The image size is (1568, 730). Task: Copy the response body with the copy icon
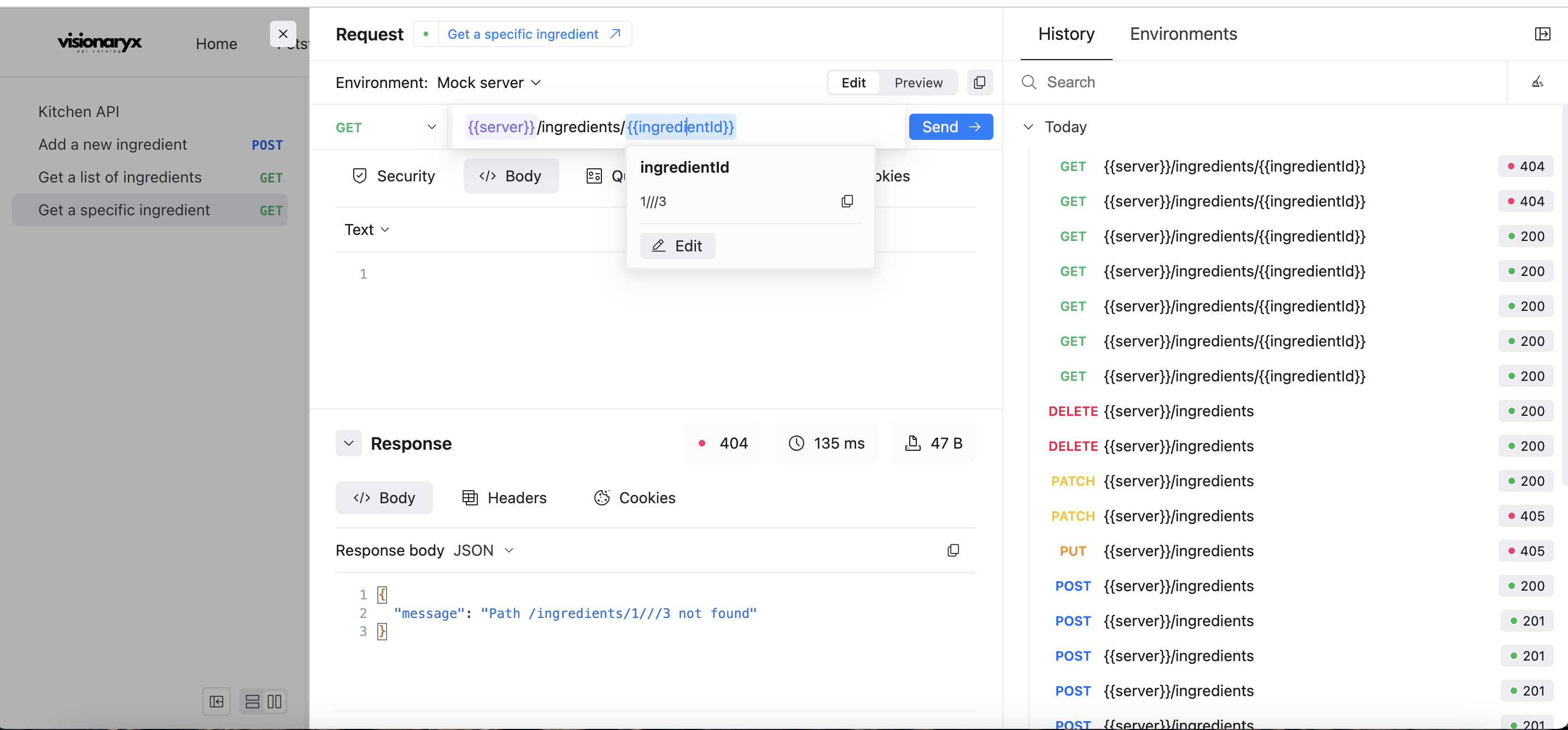click(x=953, y=551)
